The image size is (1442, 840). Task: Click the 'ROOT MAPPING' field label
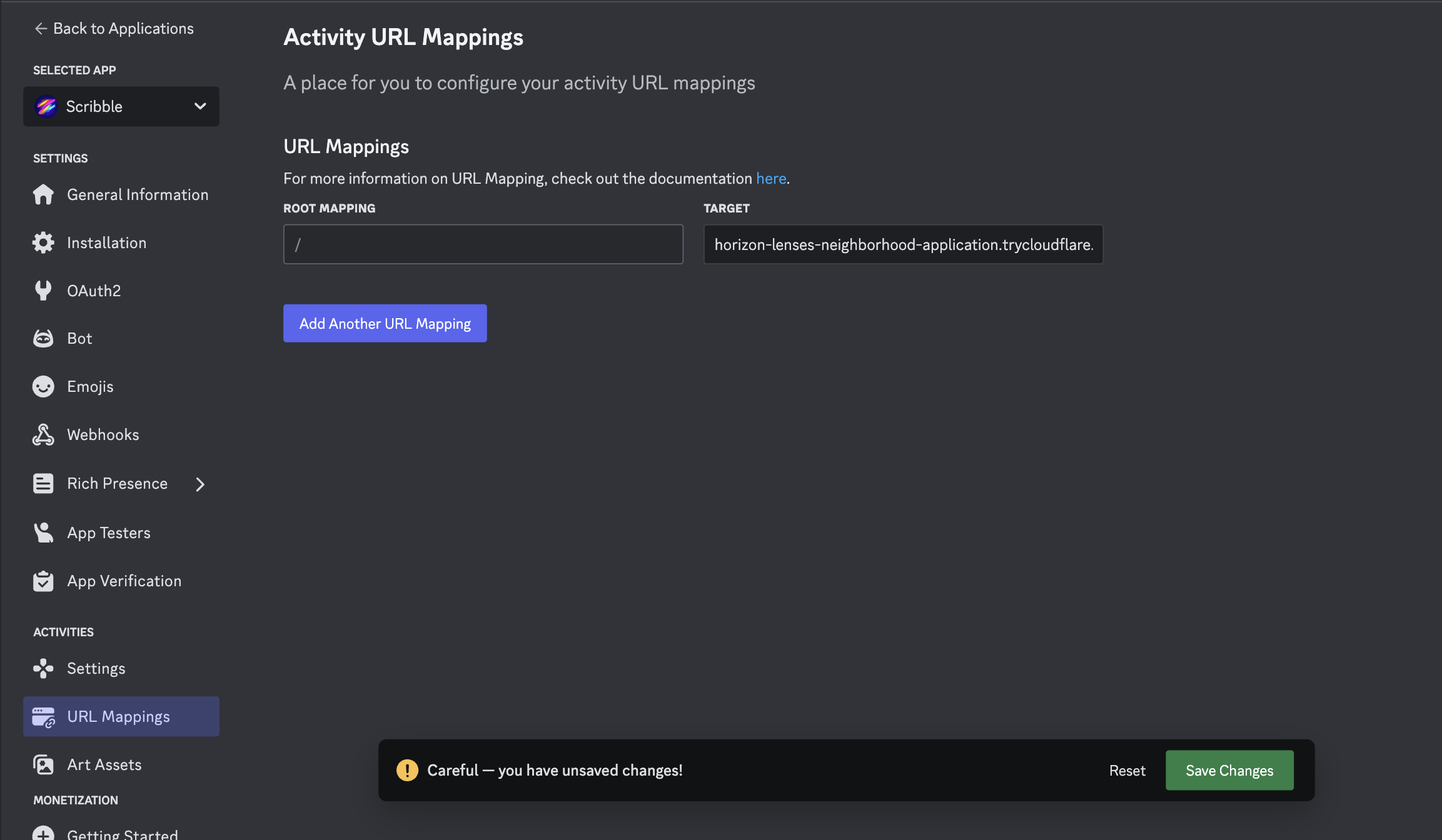[x=330, y=208]
